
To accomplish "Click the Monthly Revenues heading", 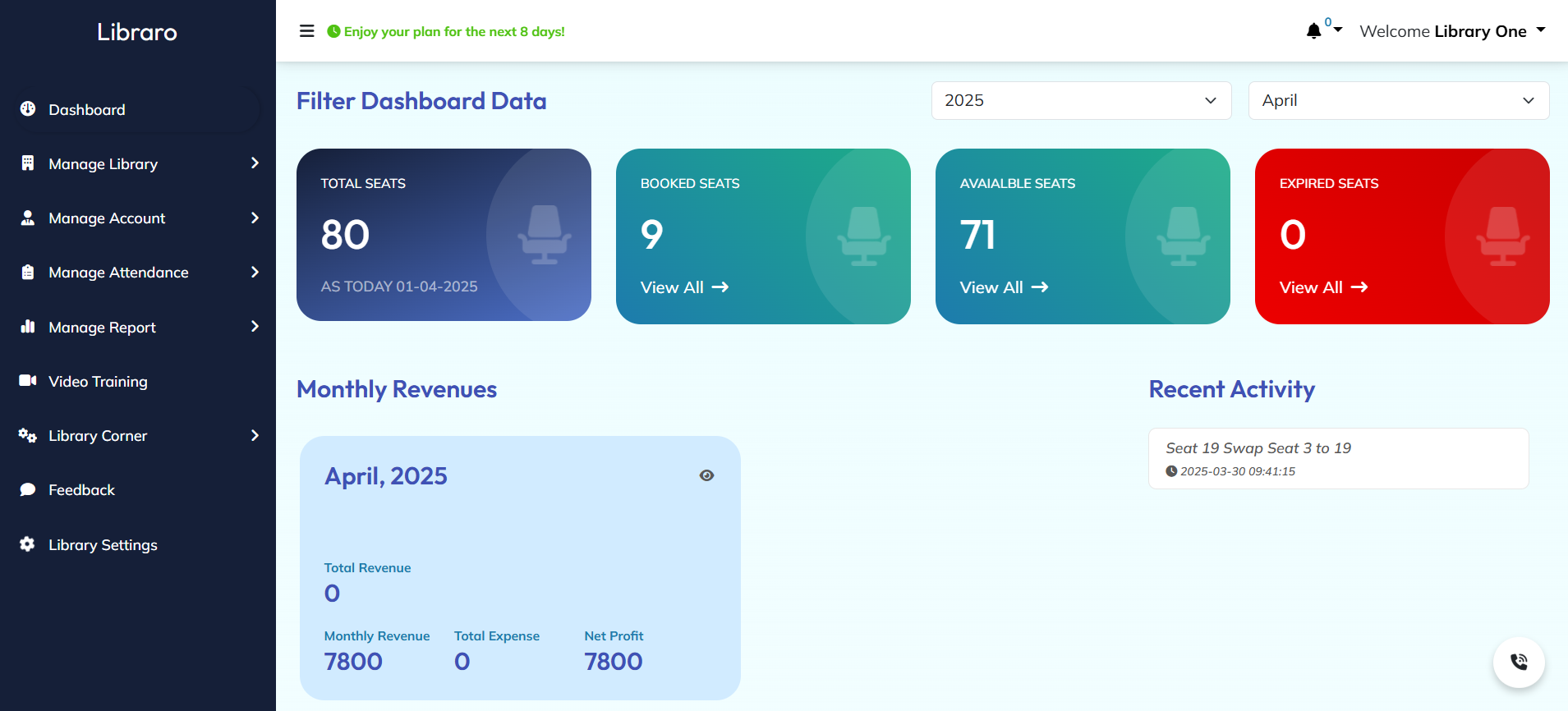I will click(397, 389).
